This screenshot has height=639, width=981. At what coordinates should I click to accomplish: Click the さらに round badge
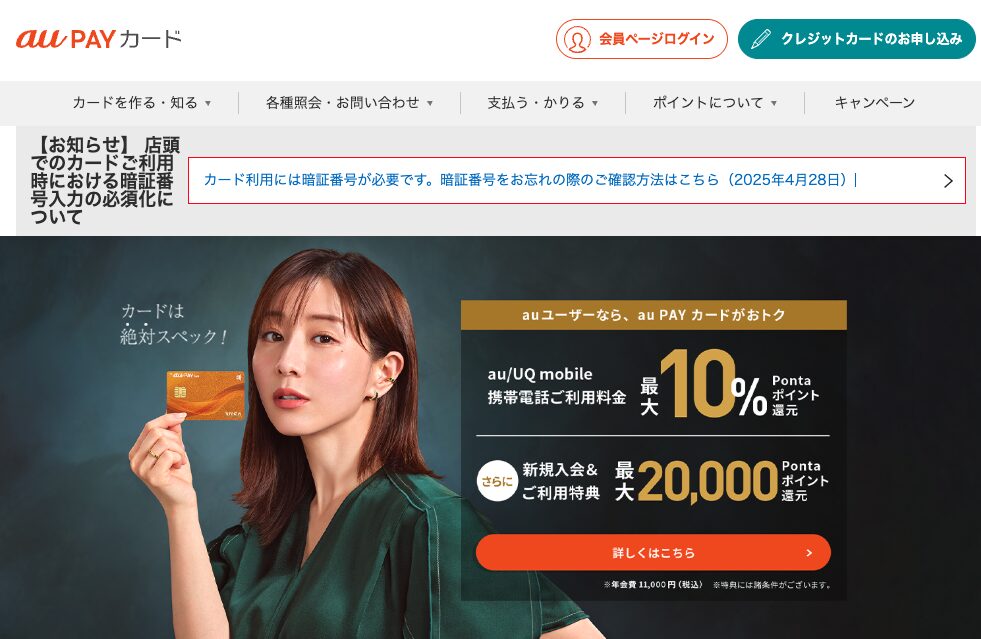pos(497,481)
